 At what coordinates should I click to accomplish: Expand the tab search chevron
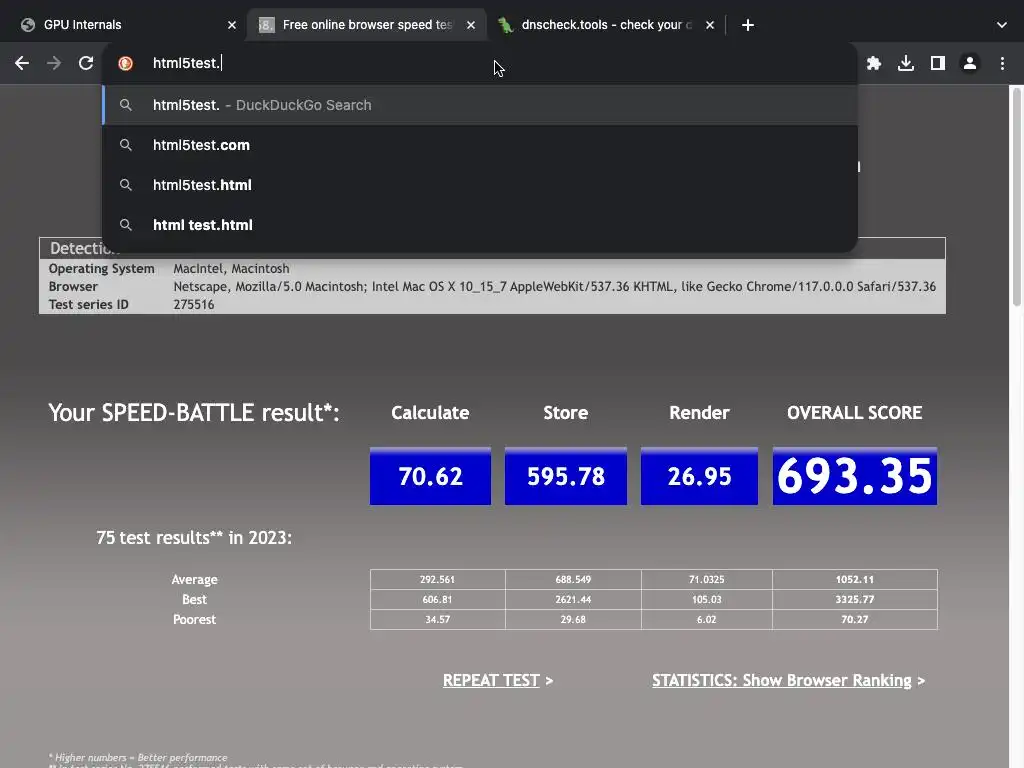1002,25
